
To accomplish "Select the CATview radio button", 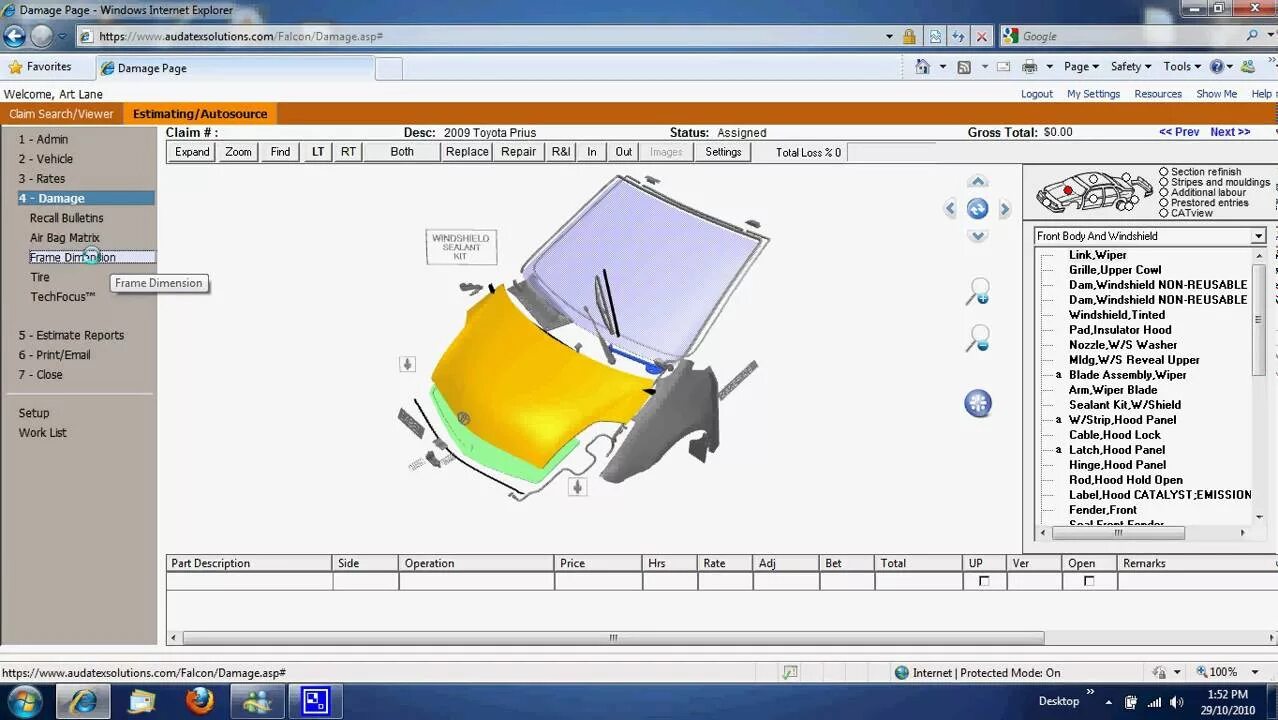I will coord(1164,213).
